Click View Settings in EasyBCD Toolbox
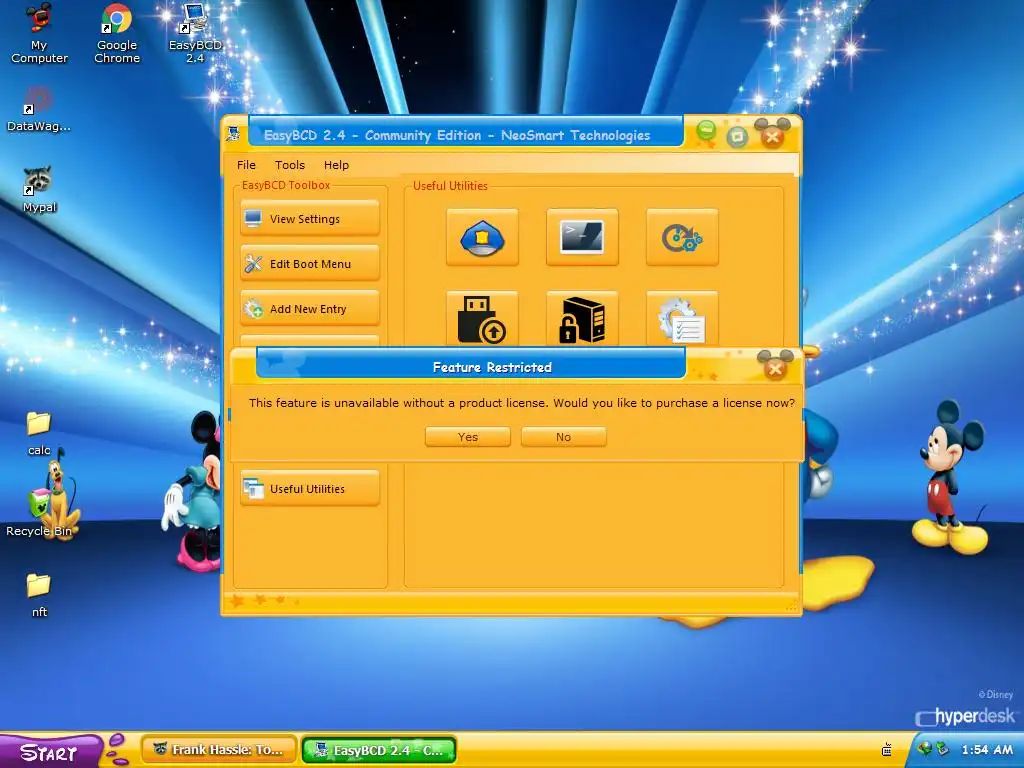The image size is (1024, 768). 310,219
